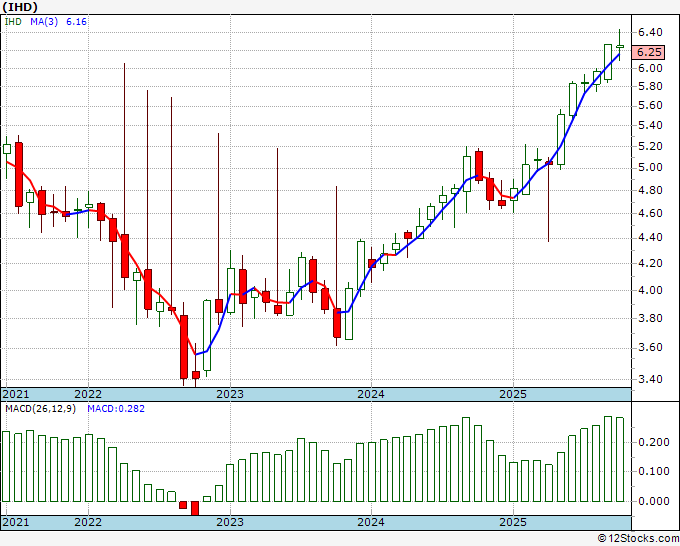
Task: Click the 6.16 moving average value
Action: 76,21
